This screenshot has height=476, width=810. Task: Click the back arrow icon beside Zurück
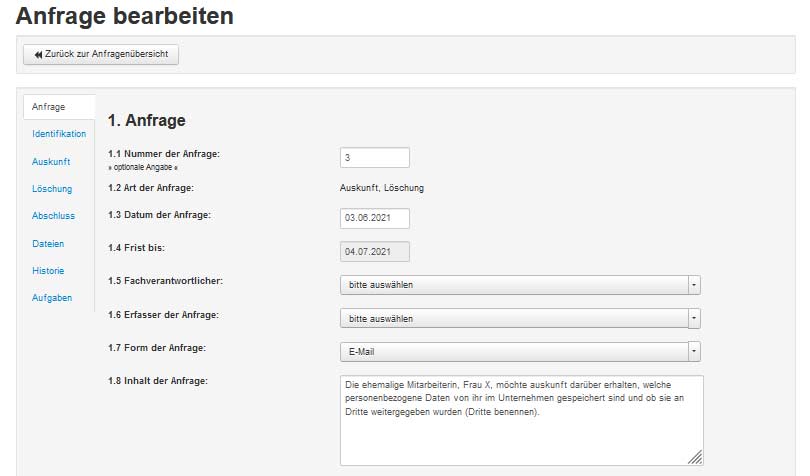[x=38, y=54]
